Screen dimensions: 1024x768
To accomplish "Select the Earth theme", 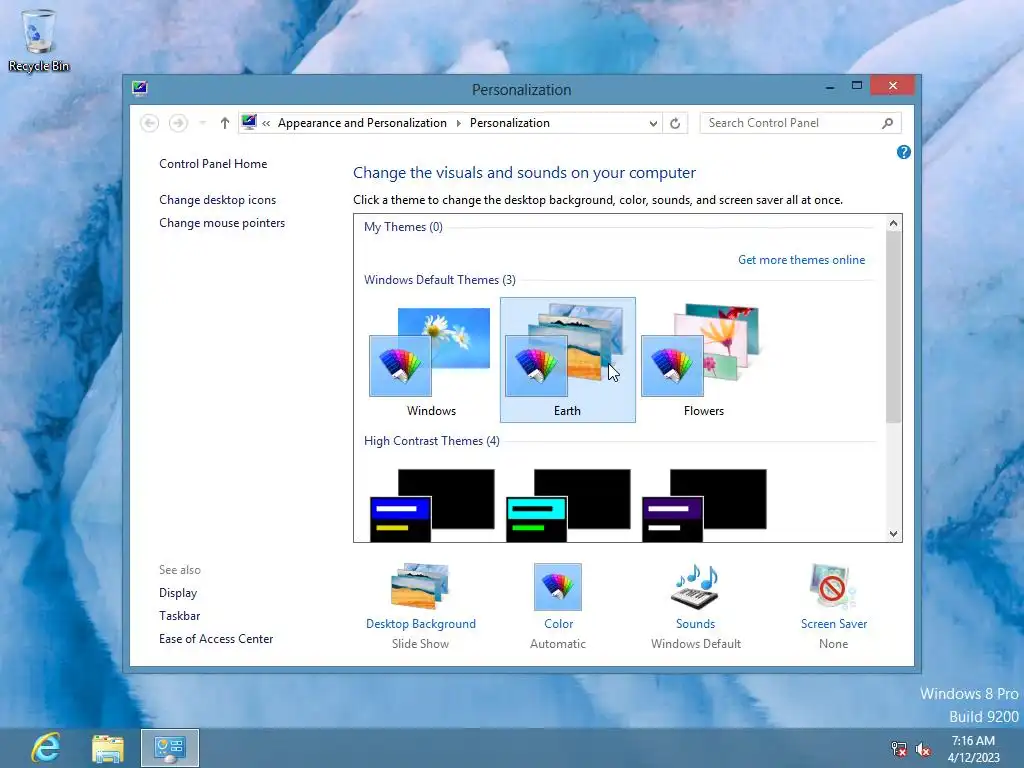I will pyautogui.click(x=568, y=359).
